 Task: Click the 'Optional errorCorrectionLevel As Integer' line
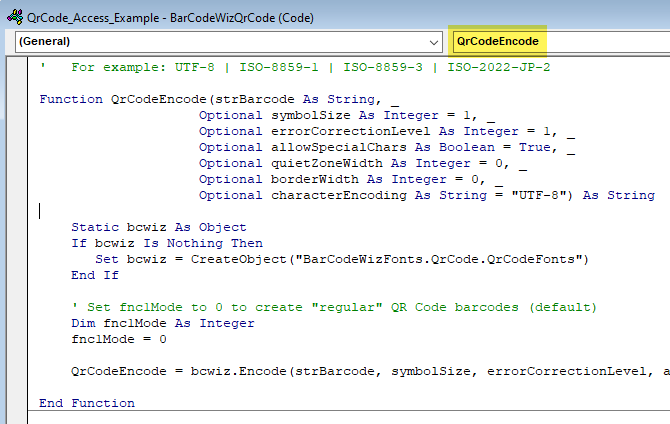click(x=387, y=132)
